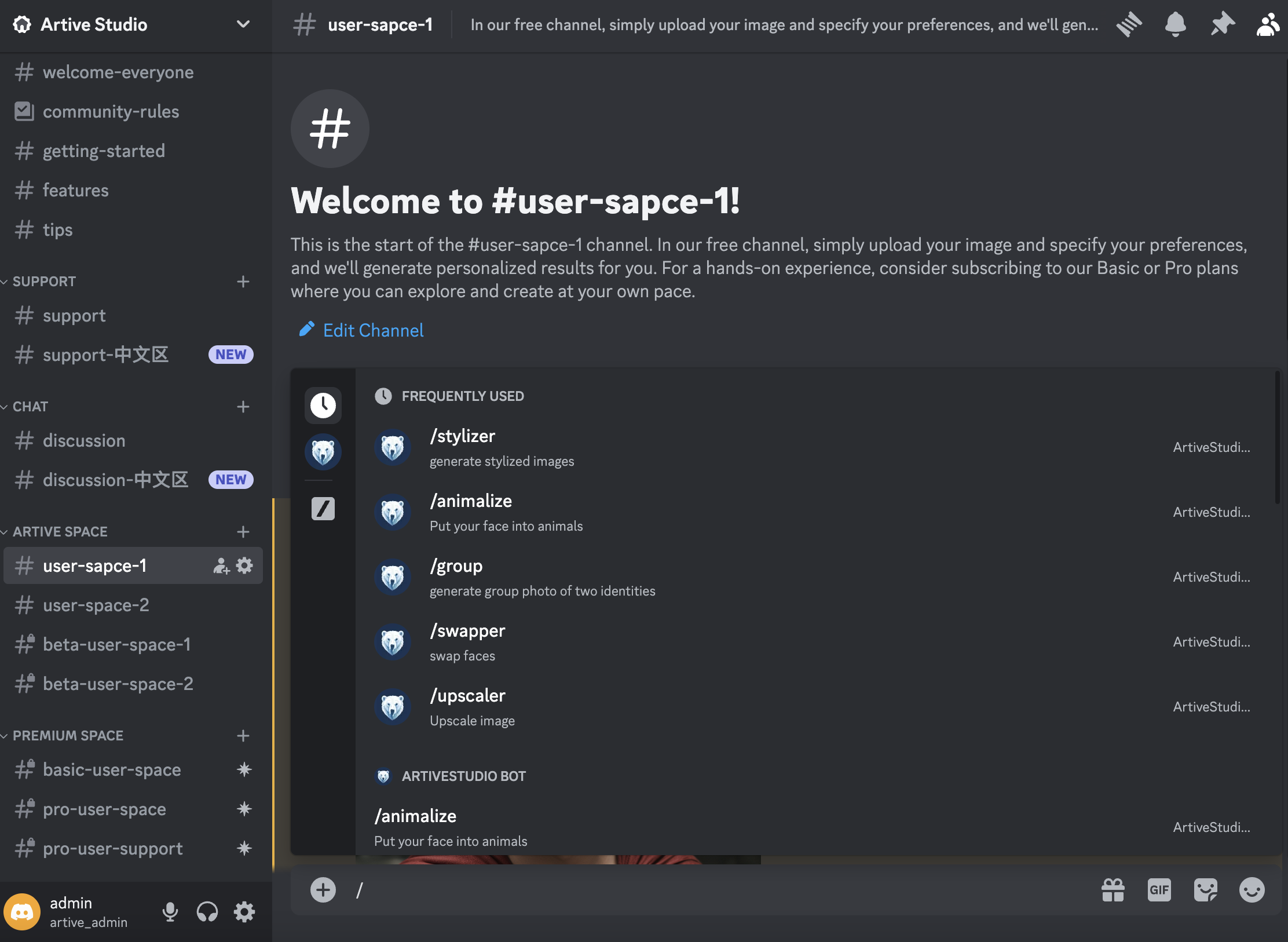Click create invite icon on user-sapce-1
The height and width of the screenshot is (942, 1288).
tap(221, 566)
